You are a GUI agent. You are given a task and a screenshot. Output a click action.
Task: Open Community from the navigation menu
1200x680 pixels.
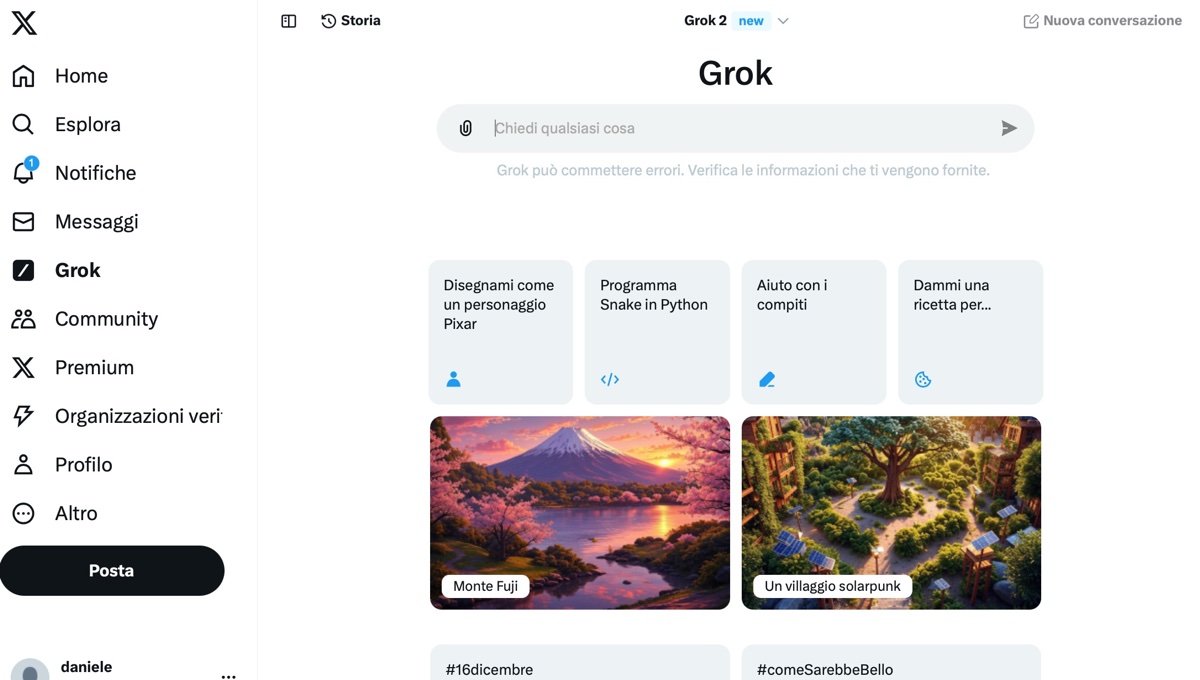pos(106,319)
